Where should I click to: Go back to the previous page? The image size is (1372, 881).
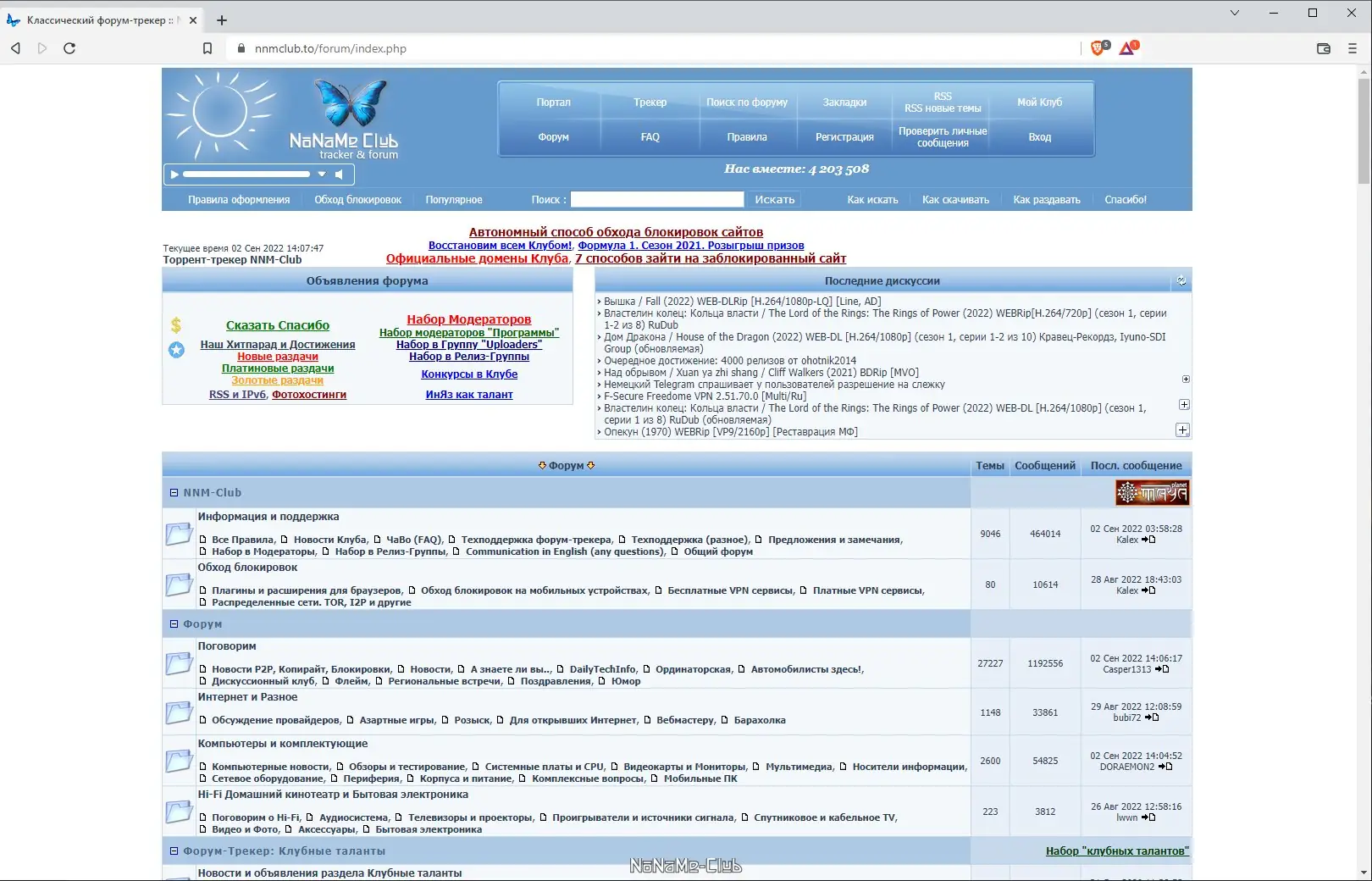pos(15,48)
